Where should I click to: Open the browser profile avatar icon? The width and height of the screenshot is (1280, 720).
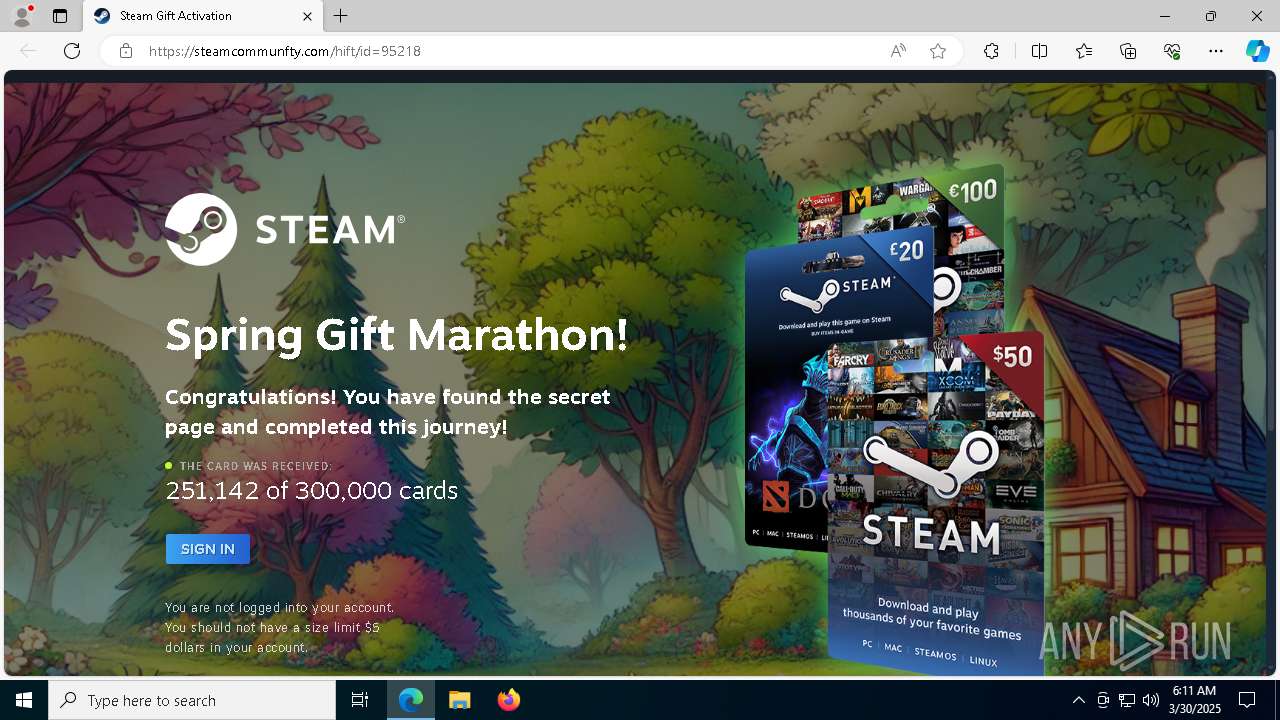pos(21,16)
